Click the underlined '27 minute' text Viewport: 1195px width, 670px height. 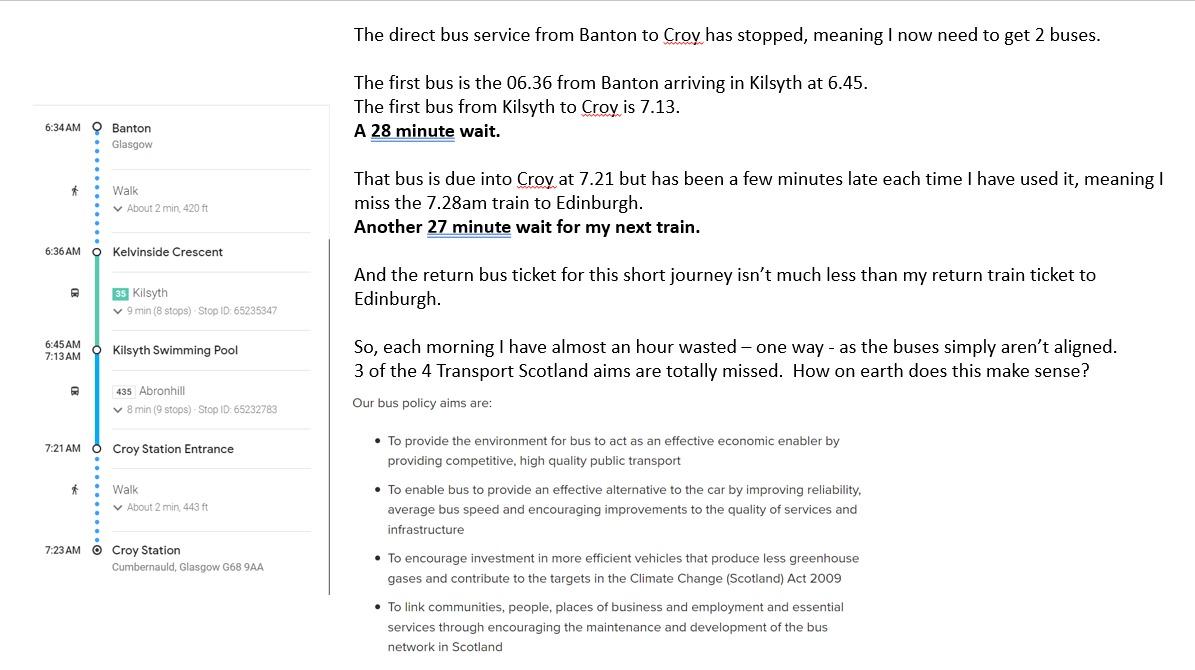[469, 227]
